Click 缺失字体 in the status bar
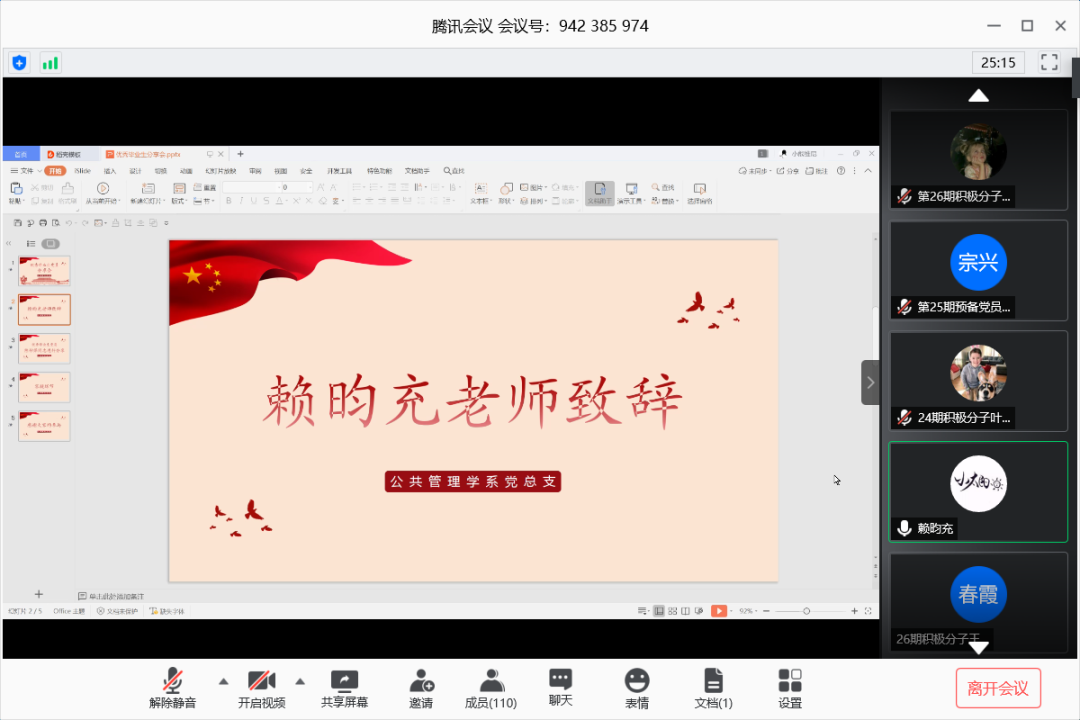The image size is (1080, 720). coord(167,608)
